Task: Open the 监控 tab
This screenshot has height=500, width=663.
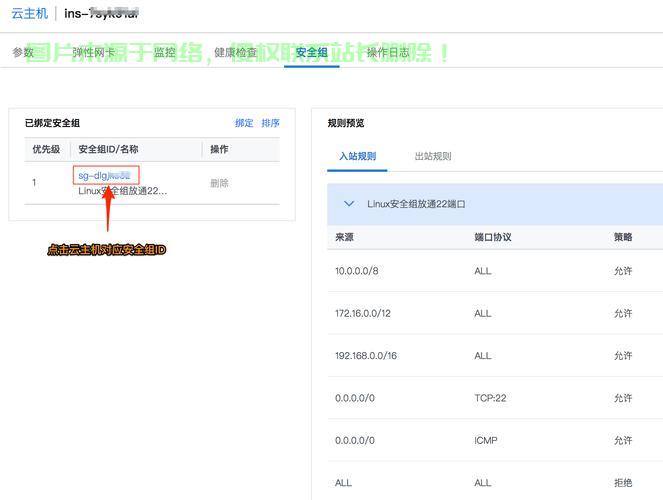Action: tap(164, 53)
